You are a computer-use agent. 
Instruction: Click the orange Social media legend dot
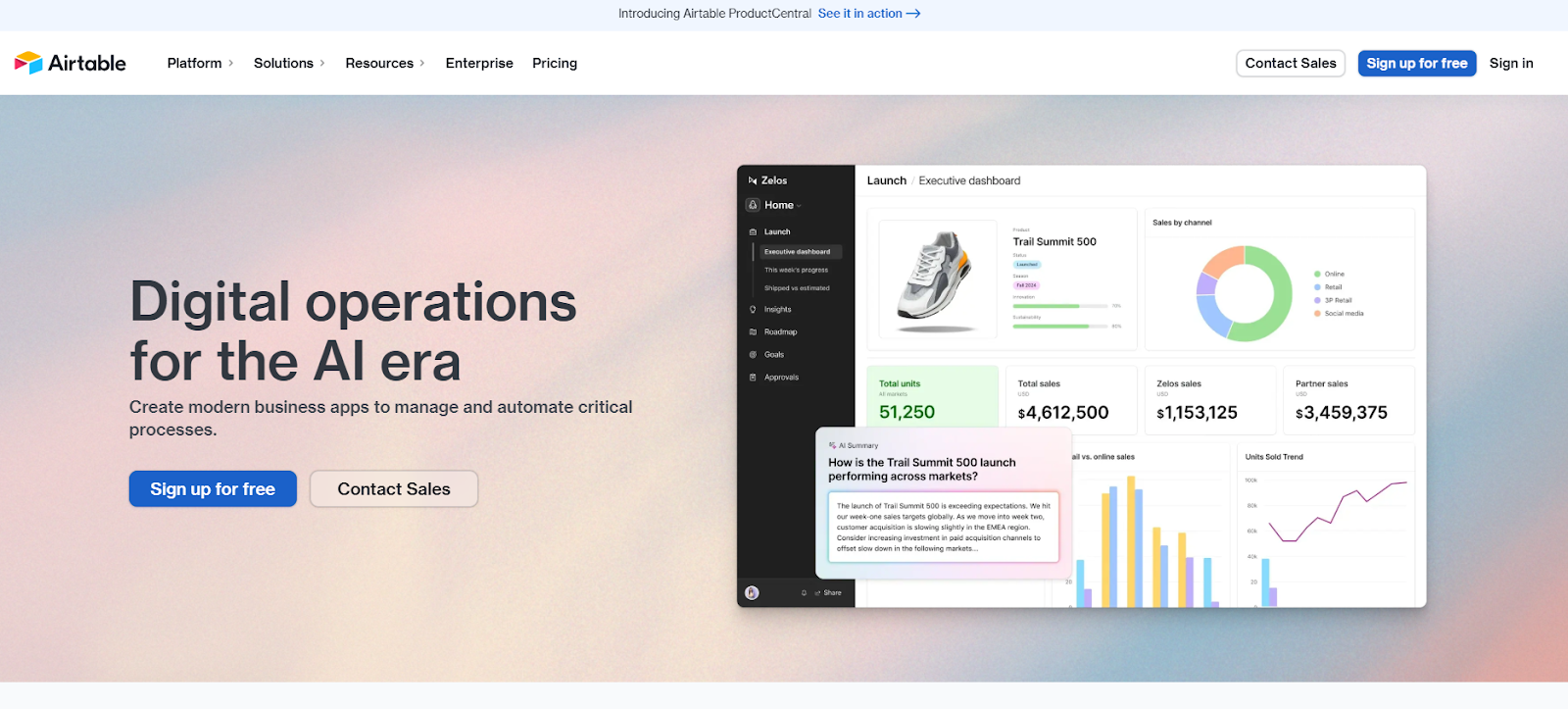click(x=1317, y=314)
